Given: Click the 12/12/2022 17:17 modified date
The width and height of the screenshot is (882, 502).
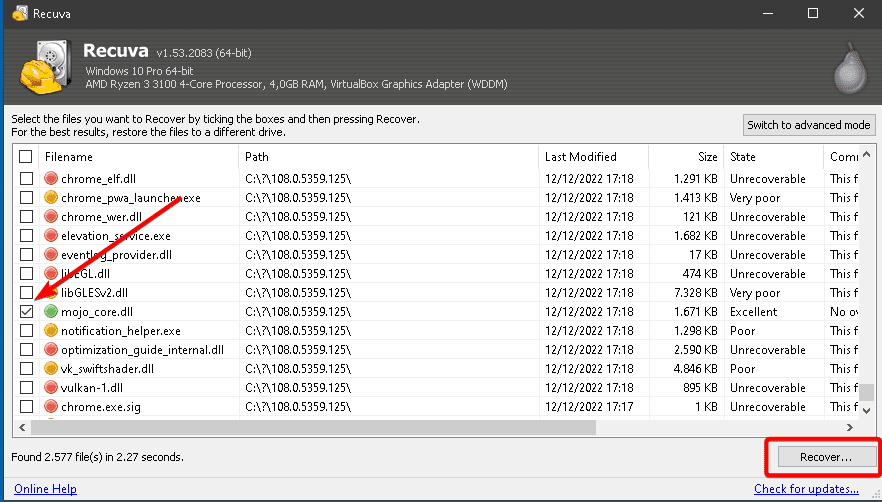Looking at the screenshot, I should [589, 407].
